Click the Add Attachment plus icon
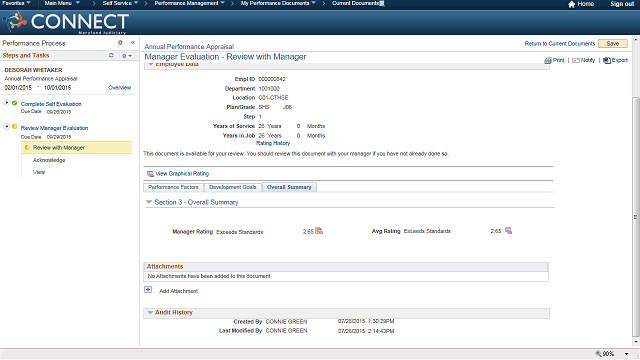 click(148, 290)
